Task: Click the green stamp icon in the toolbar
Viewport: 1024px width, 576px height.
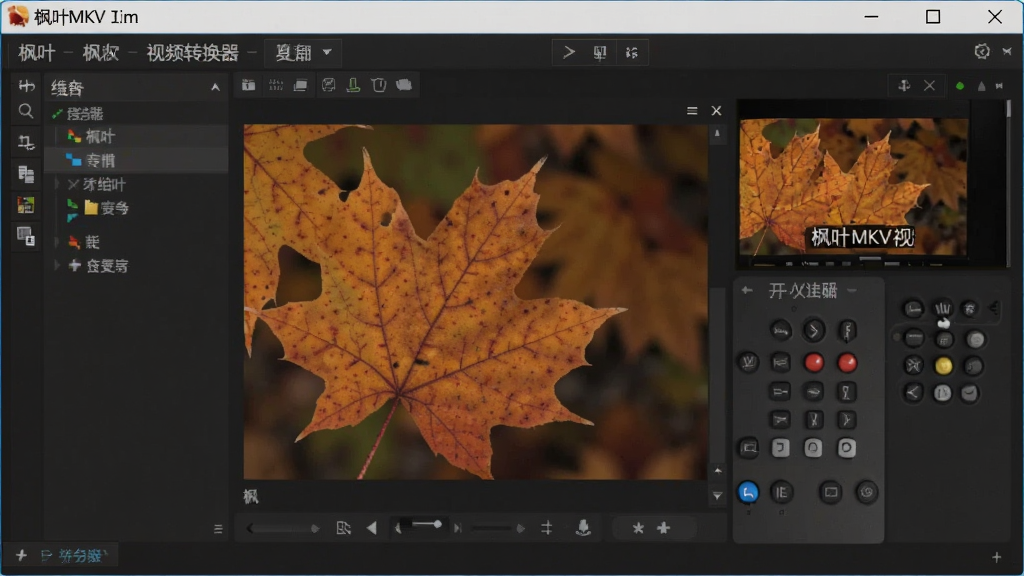Action: click(x=353, y=85)
